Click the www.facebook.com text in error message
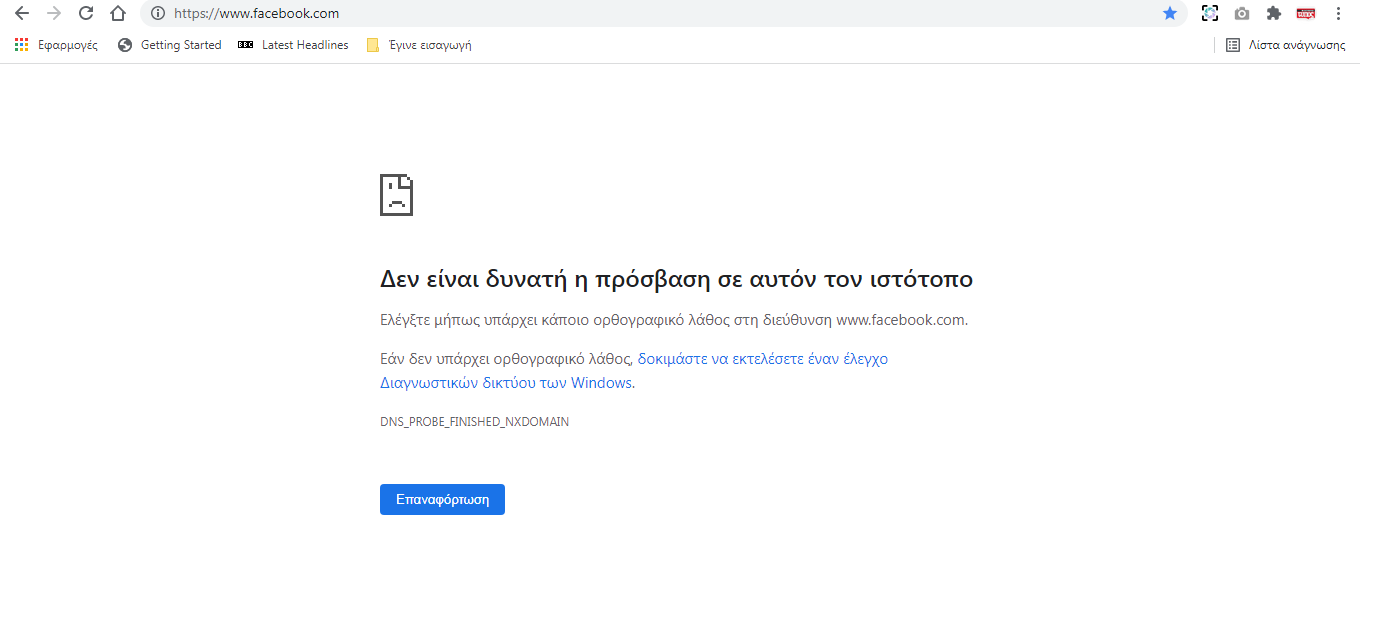The width and height of the screenshot is (1373, 618). (900, 321)
